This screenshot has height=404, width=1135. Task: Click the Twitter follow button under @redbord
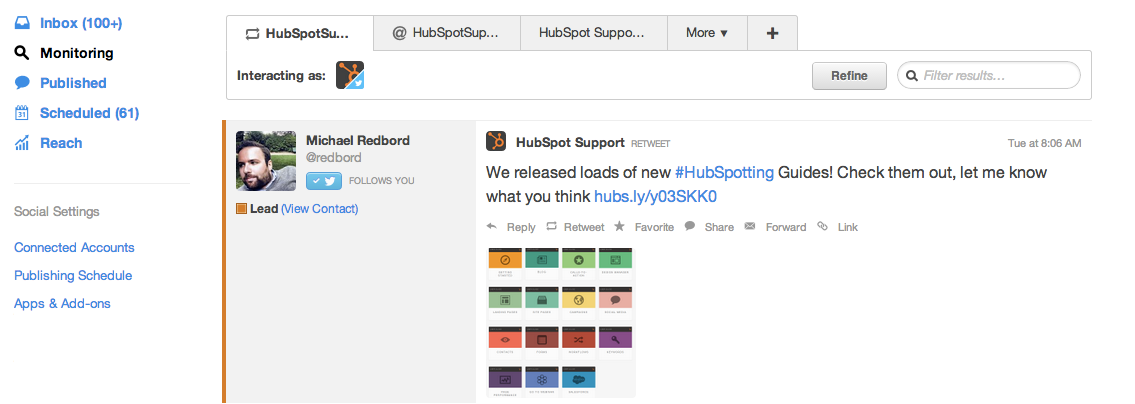click(x=324, y=181)
